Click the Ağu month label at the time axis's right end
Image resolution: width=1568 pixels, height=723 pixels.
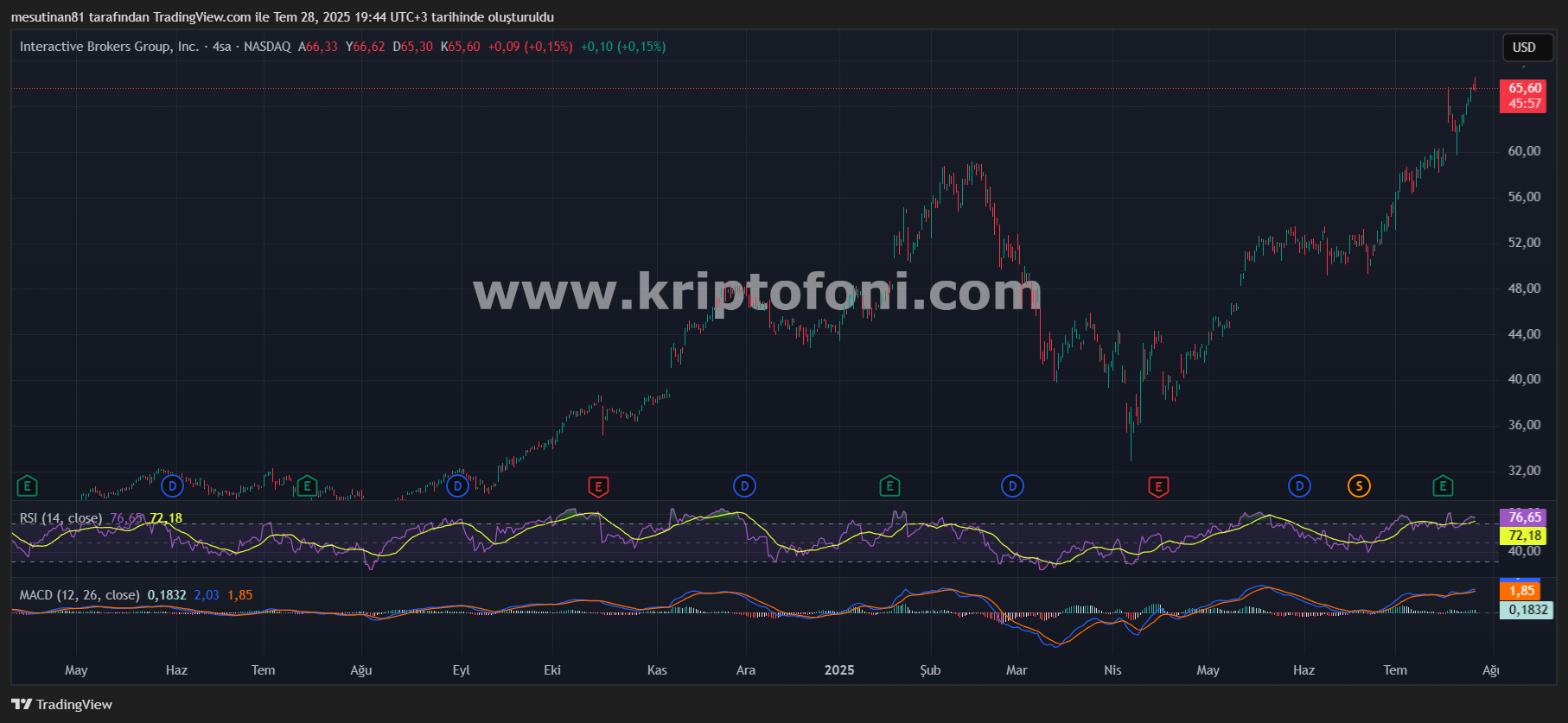(x=1491, y=670)
